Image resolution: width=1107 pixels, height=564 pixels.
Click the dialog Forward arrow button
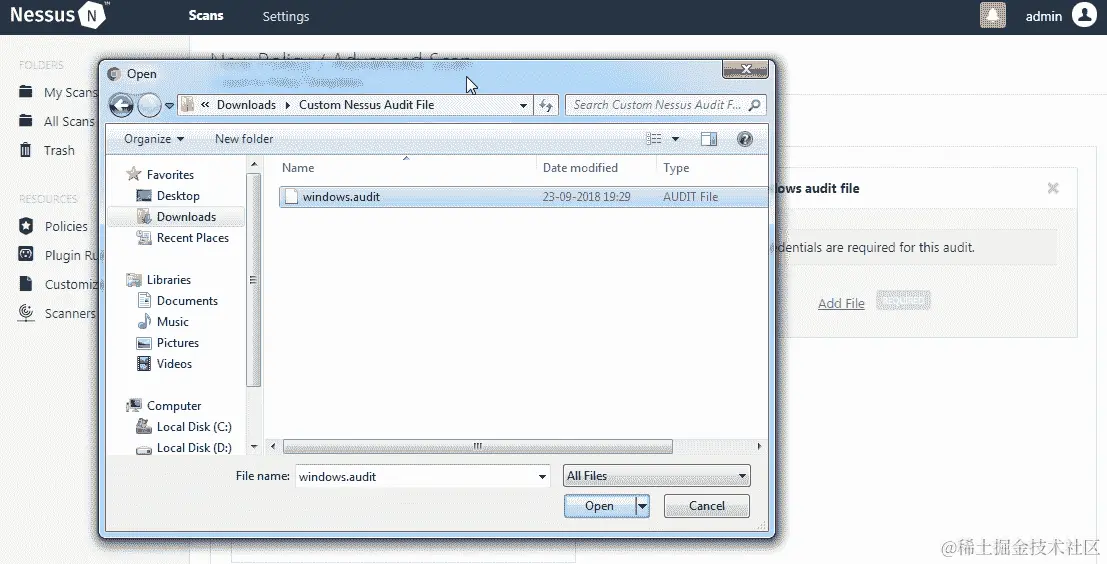(x=149, y=106)
